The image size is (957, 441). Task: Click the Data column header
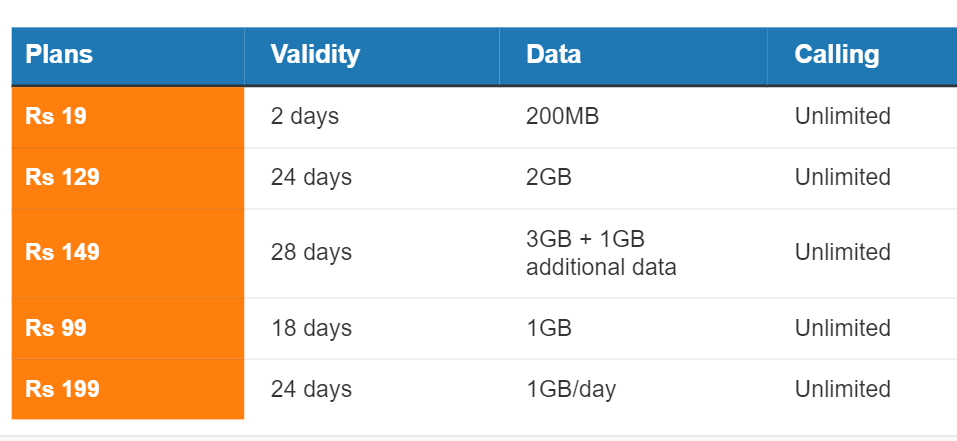click(553, 55)
